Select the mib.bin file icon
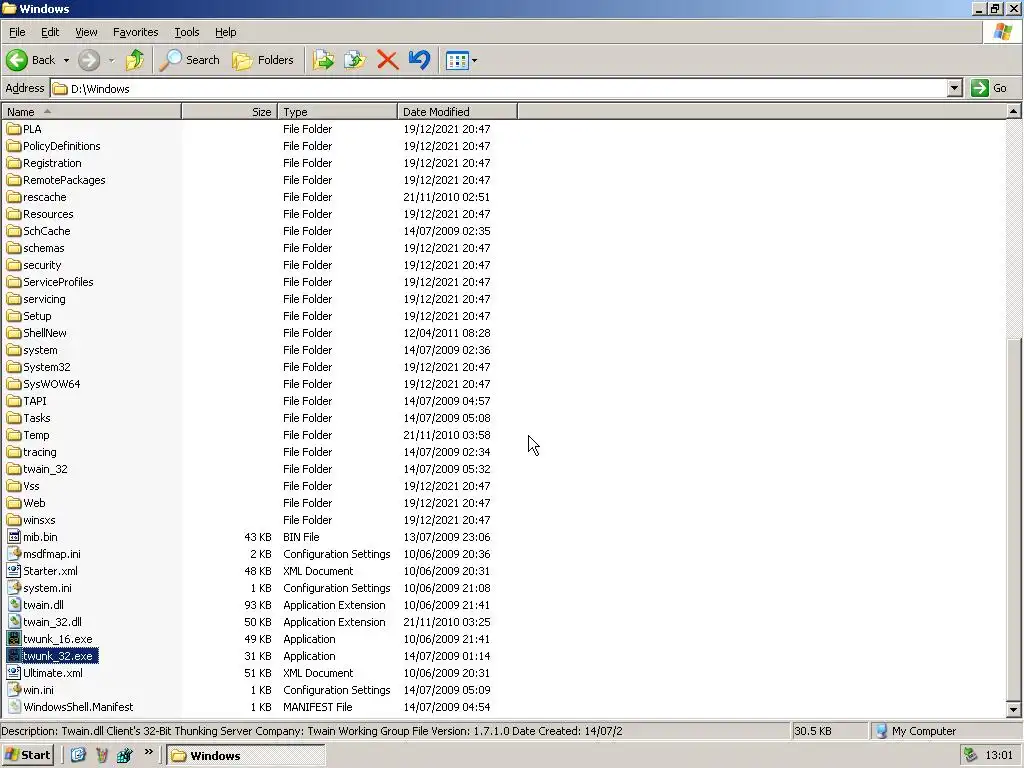Screen dimensions: 1024x768 (14, 536)
